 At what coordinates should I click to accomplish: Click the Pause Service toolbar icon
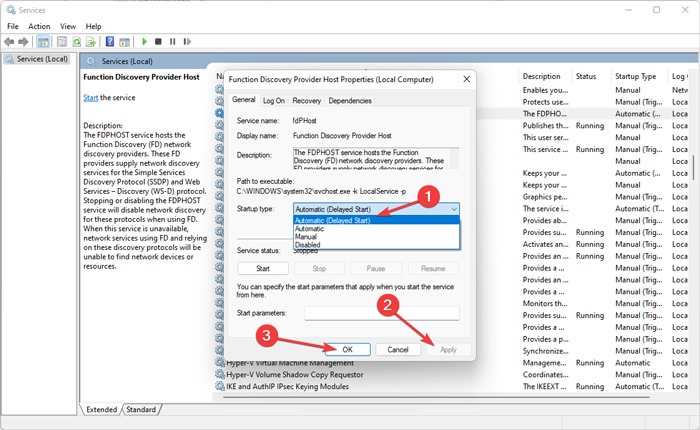[x=173, y=42]
